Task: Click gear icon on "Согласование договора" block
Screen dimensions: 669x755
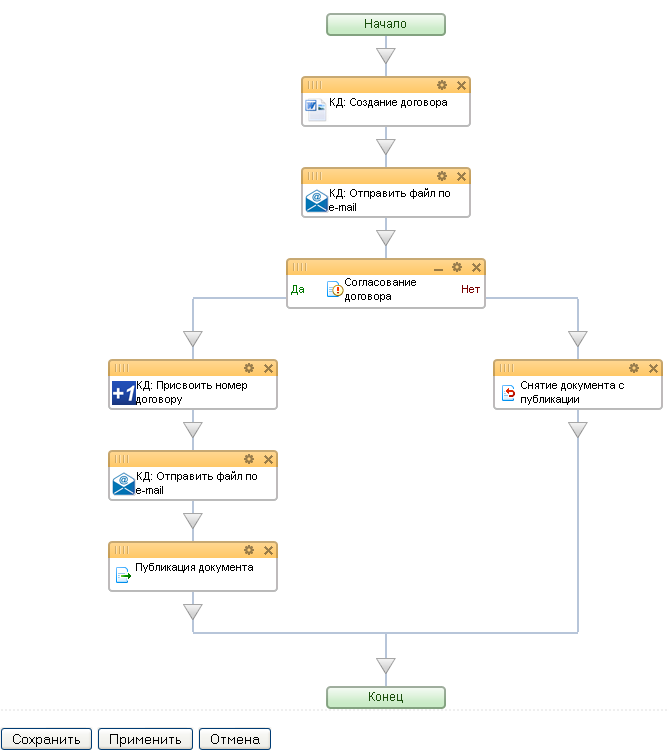Action: (x=457, y=267)
